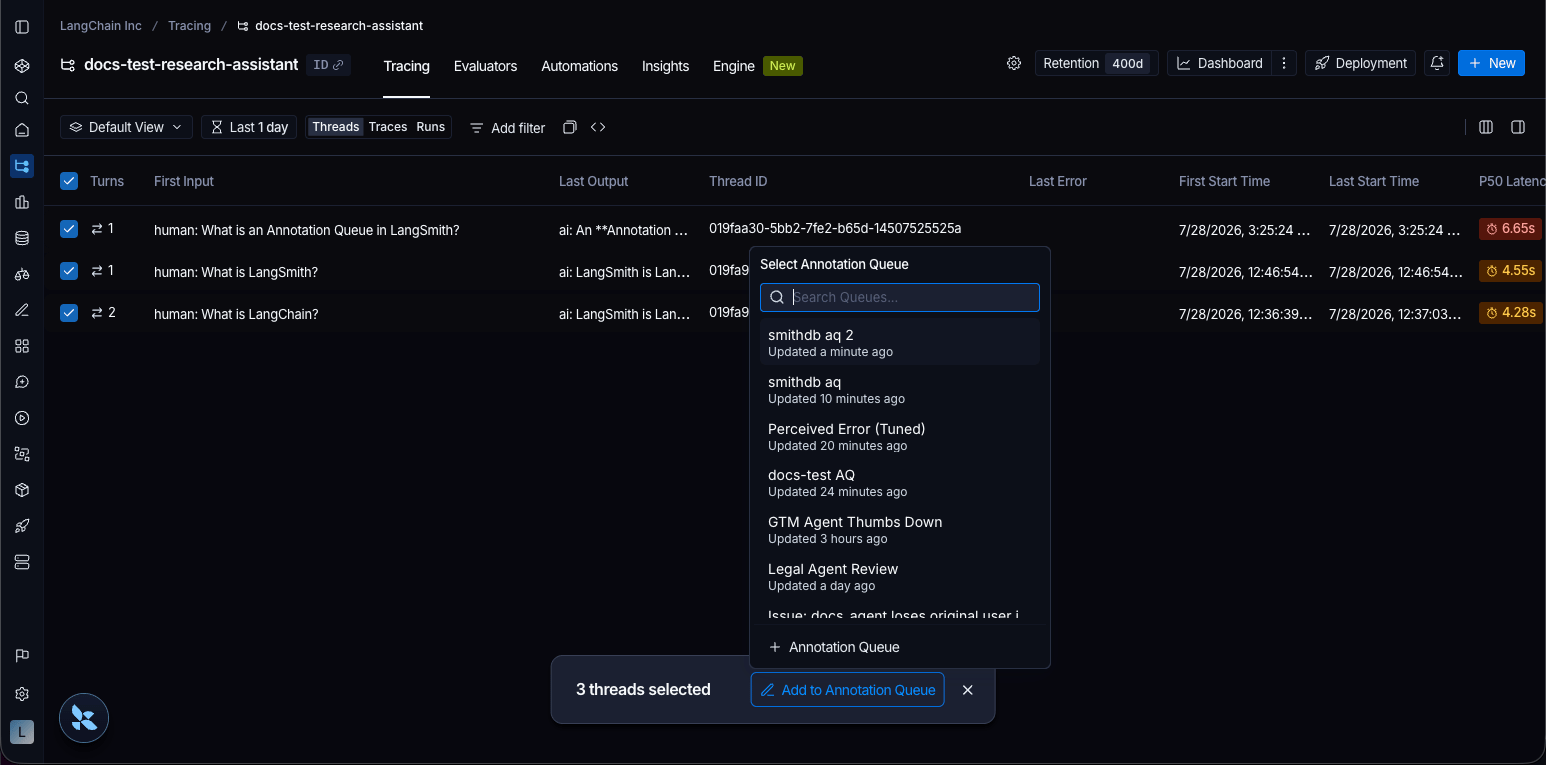Open the Dashboard button
The width and height of the screenshot is (1546, 765).
1220,63
